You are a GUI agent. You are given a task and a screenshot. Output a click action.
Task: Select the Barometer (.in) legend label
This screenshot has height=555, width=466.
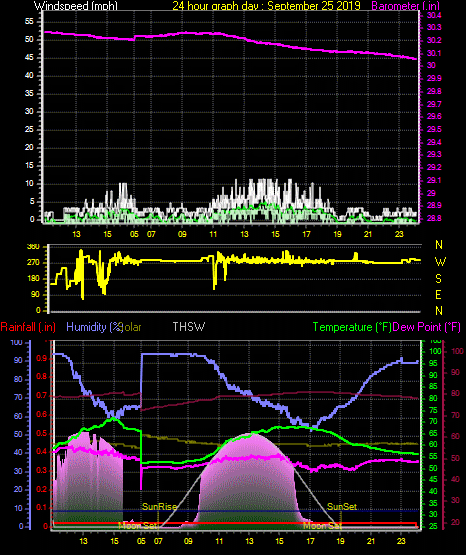click(x=405, y=5)
